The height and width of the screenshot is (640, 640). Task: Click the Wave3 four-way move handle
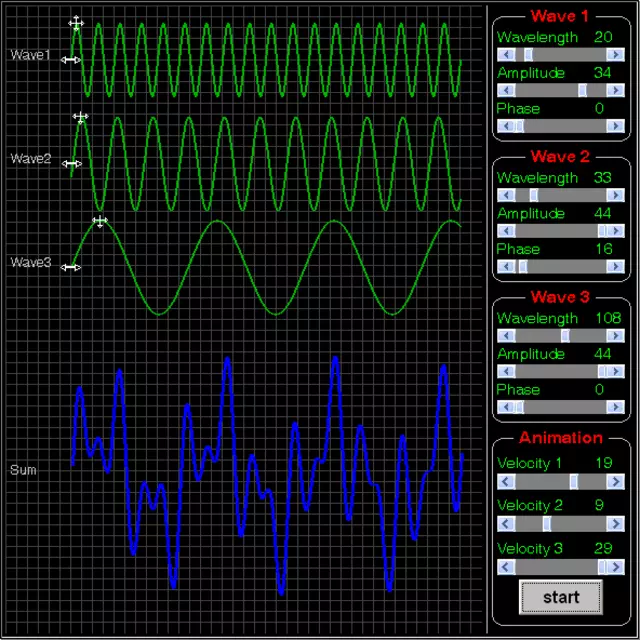(x=99, y=221)
